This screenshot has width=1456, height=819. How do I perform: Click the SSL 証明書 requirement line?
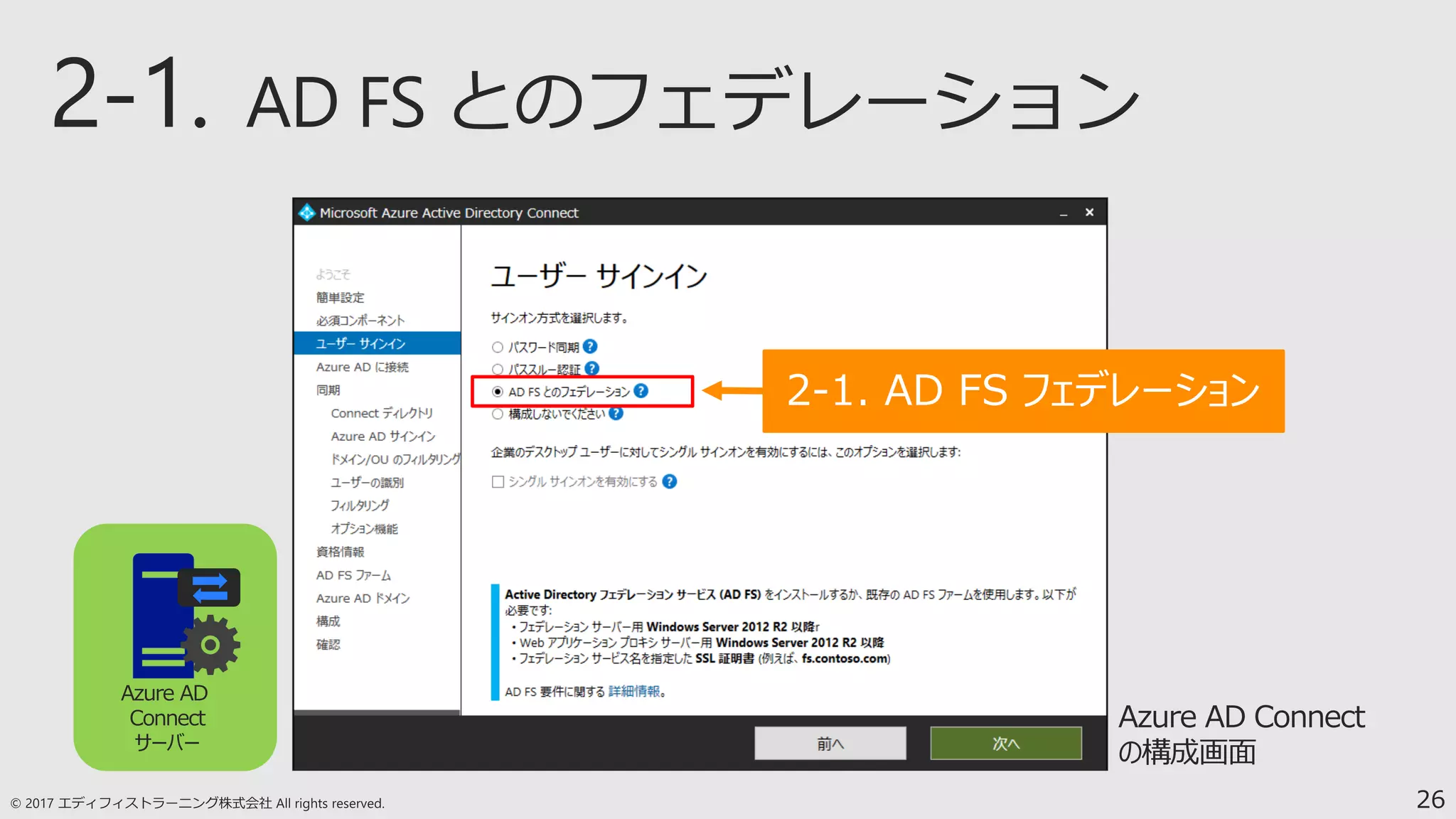click(700, 658)
